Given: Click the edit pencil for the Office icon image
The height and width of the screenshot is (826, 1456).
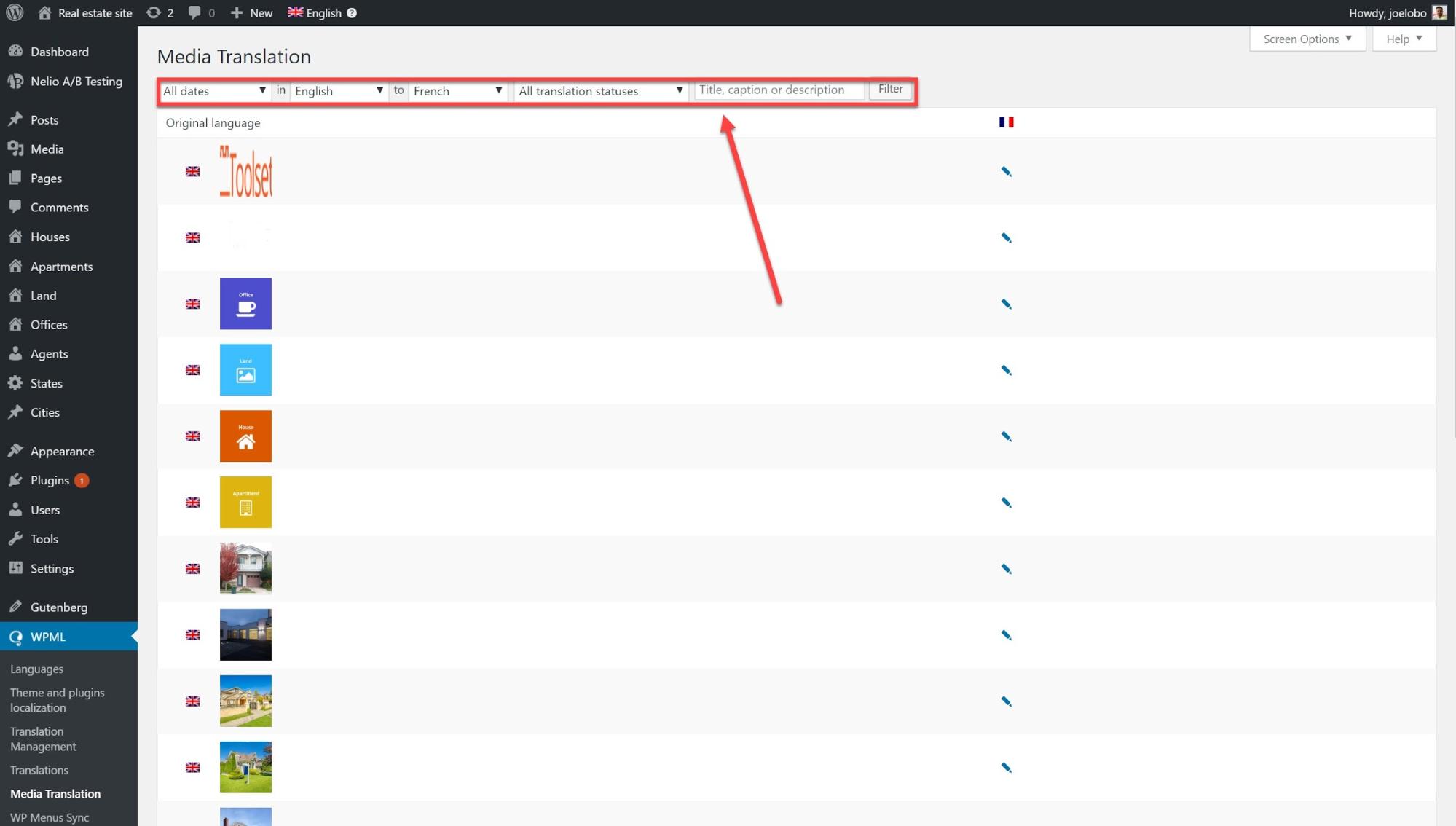Looking at the screenshot, I should (x=1006, y=304).
